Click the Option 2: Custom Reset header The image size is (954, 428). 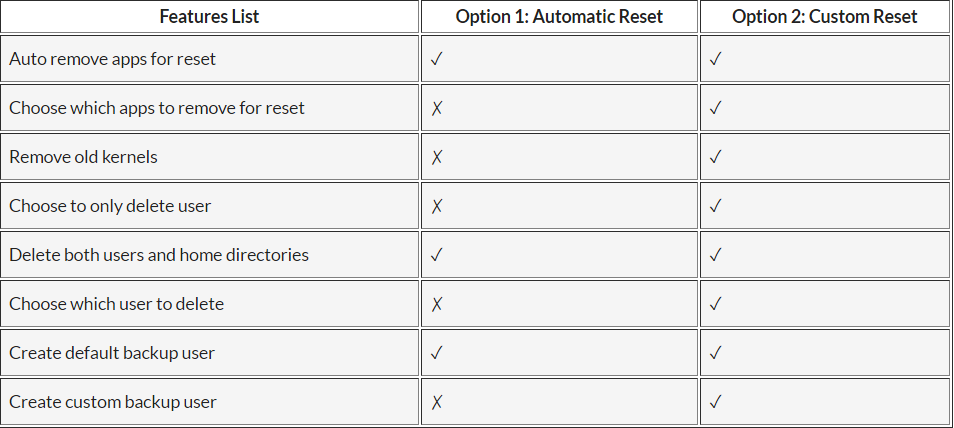(x=824, y=17)
